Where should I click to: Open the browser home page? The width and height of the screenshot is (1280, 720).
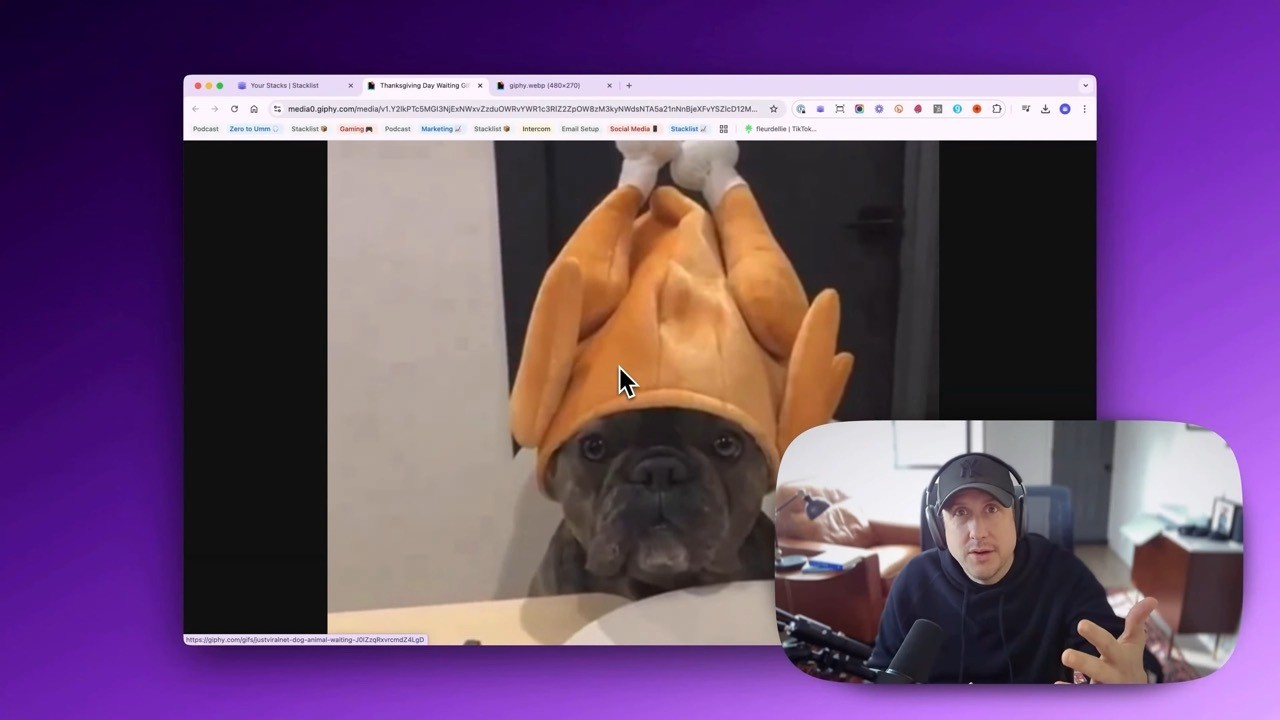coord(254,109)
